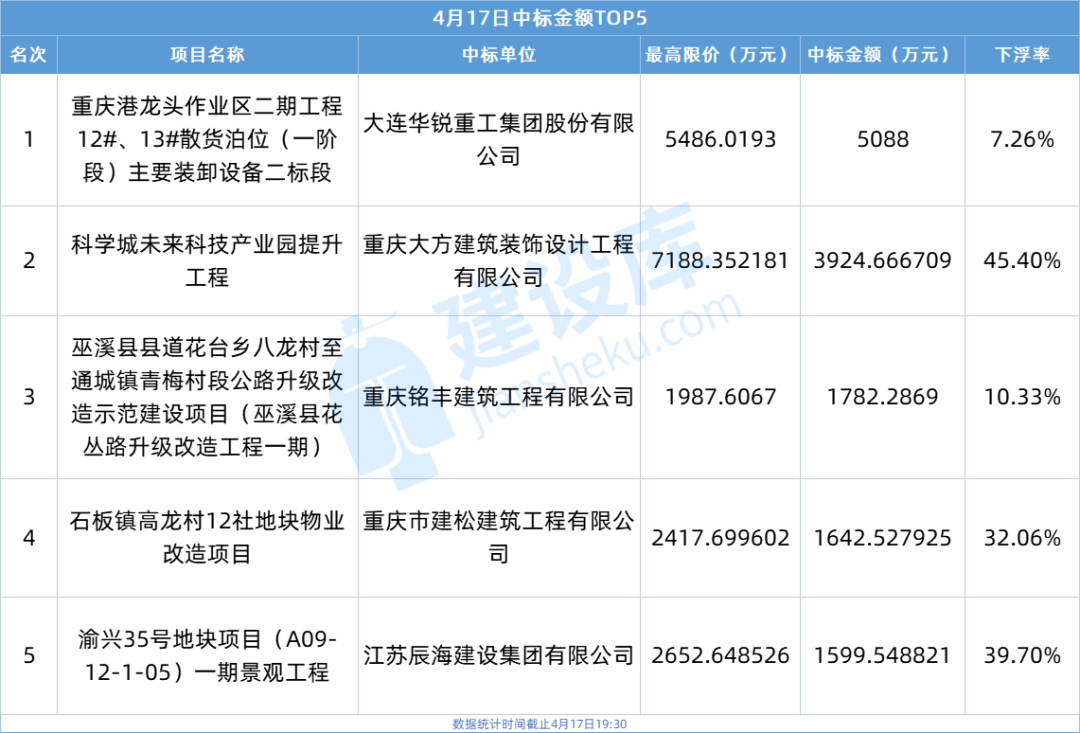Click the 重庆大方建筑装饰设计工程有限公司 cell
Screen dimensions: 1080x733
tap(498, 261)
